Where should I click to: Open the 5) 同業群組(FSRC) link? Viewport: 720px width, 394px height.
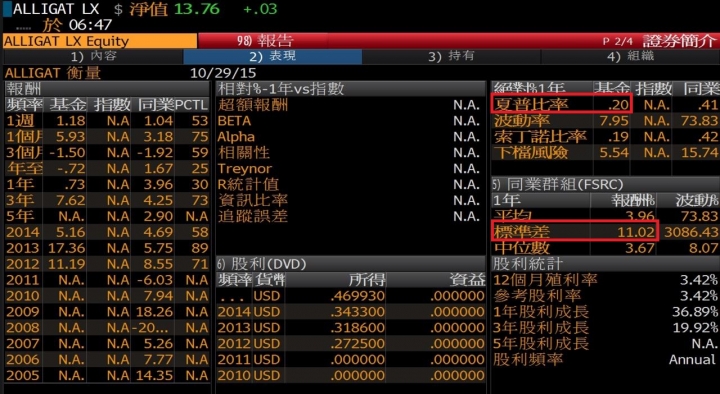pos(558,185)
